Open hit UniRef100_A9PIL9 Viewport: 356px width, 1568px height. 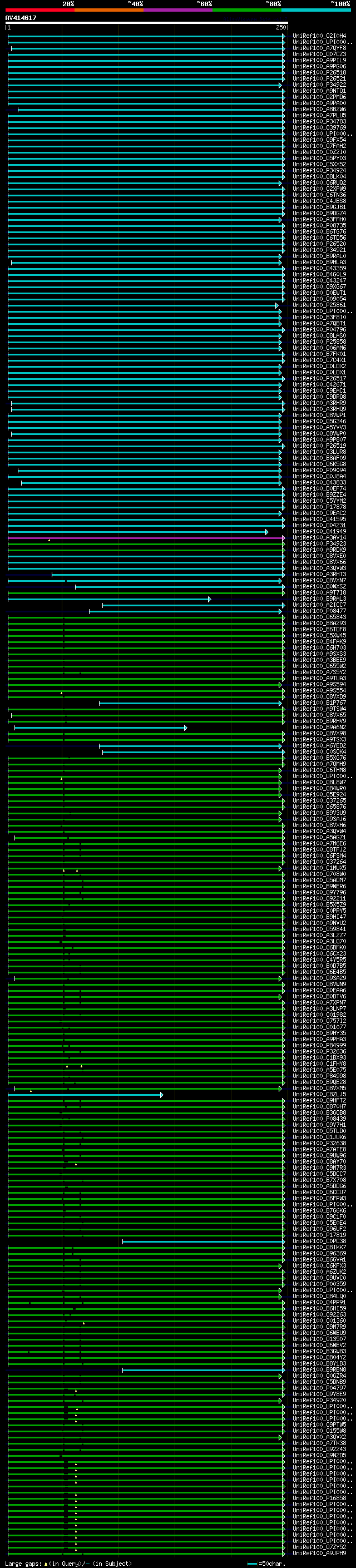coord(319,60)
